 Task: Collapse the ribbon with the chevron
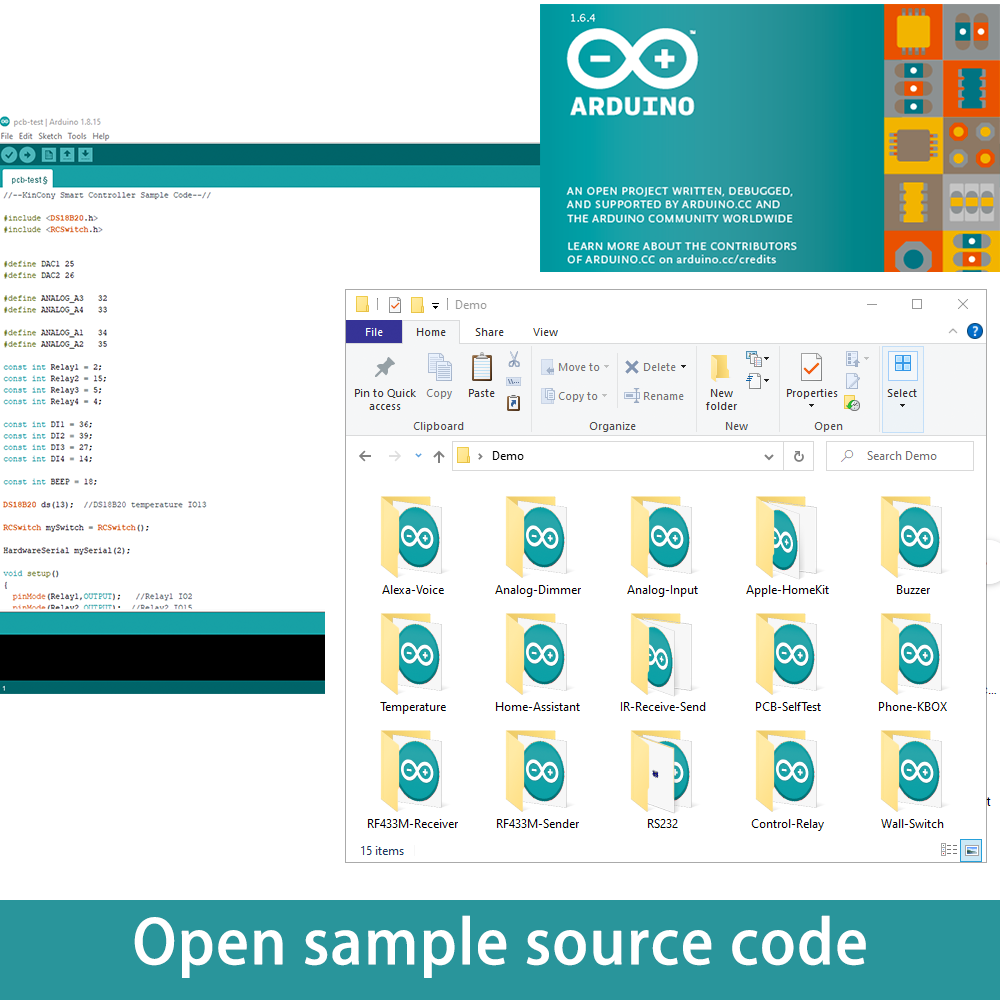950,332
